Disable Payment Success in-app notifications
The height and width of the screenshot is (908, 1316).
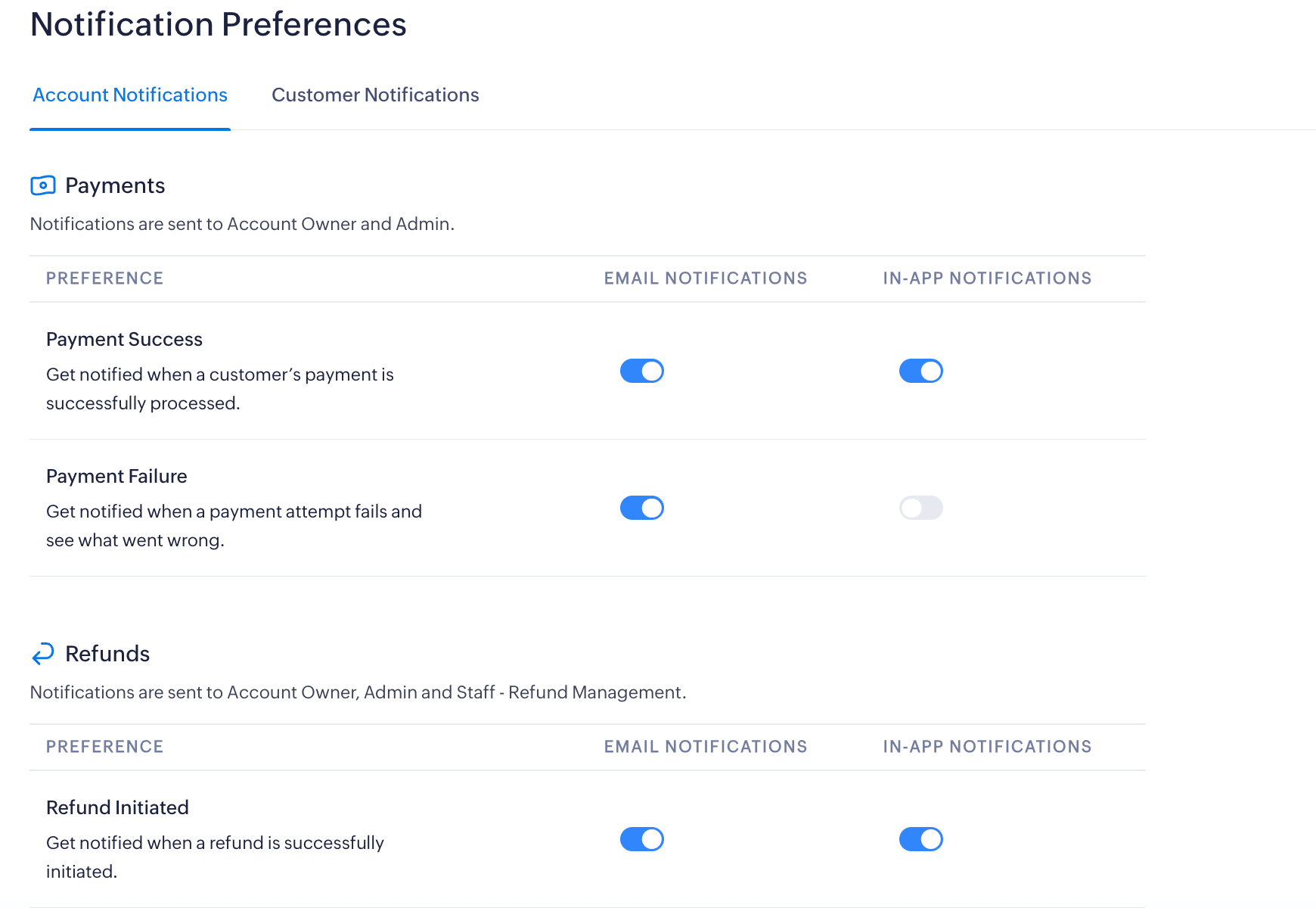(x=921, y=371)
